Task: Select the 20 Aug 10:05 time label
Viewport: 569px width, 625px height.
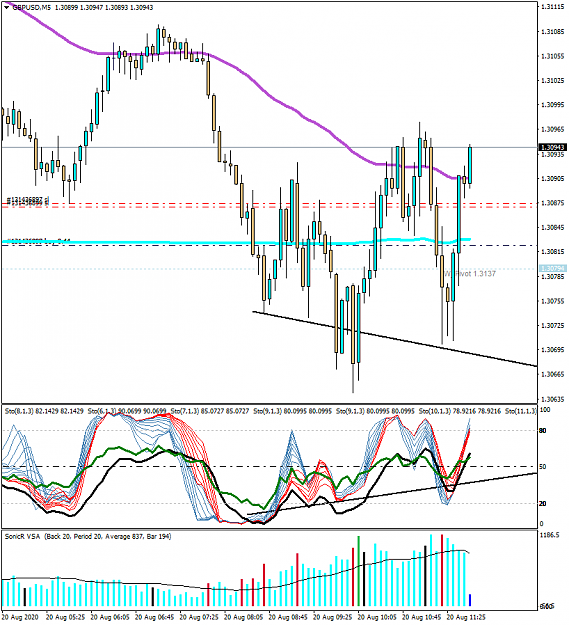Action: (377, 617)
